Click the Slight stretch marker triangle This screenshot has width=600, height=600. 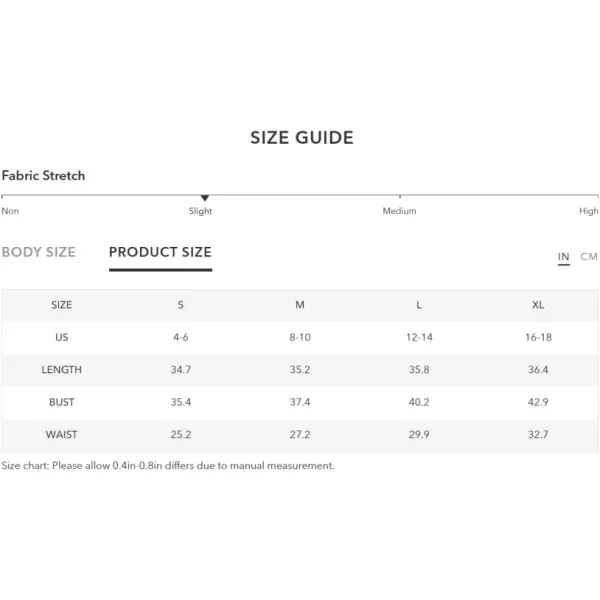205,198
